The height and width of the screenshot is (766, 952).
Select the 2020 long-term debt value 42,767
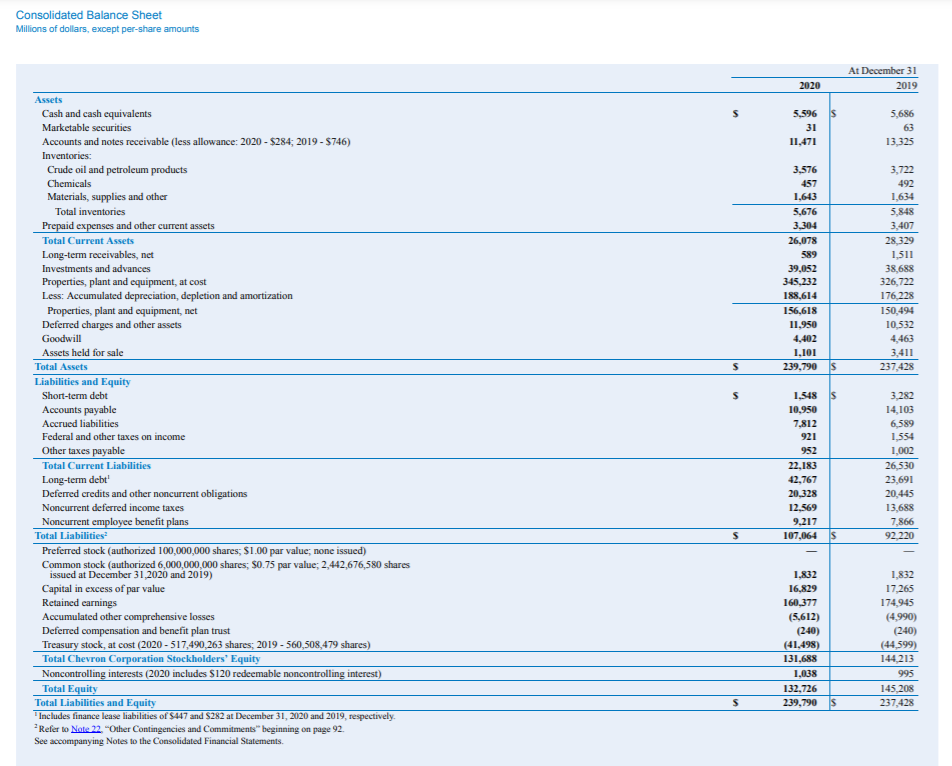coord(803,480)
